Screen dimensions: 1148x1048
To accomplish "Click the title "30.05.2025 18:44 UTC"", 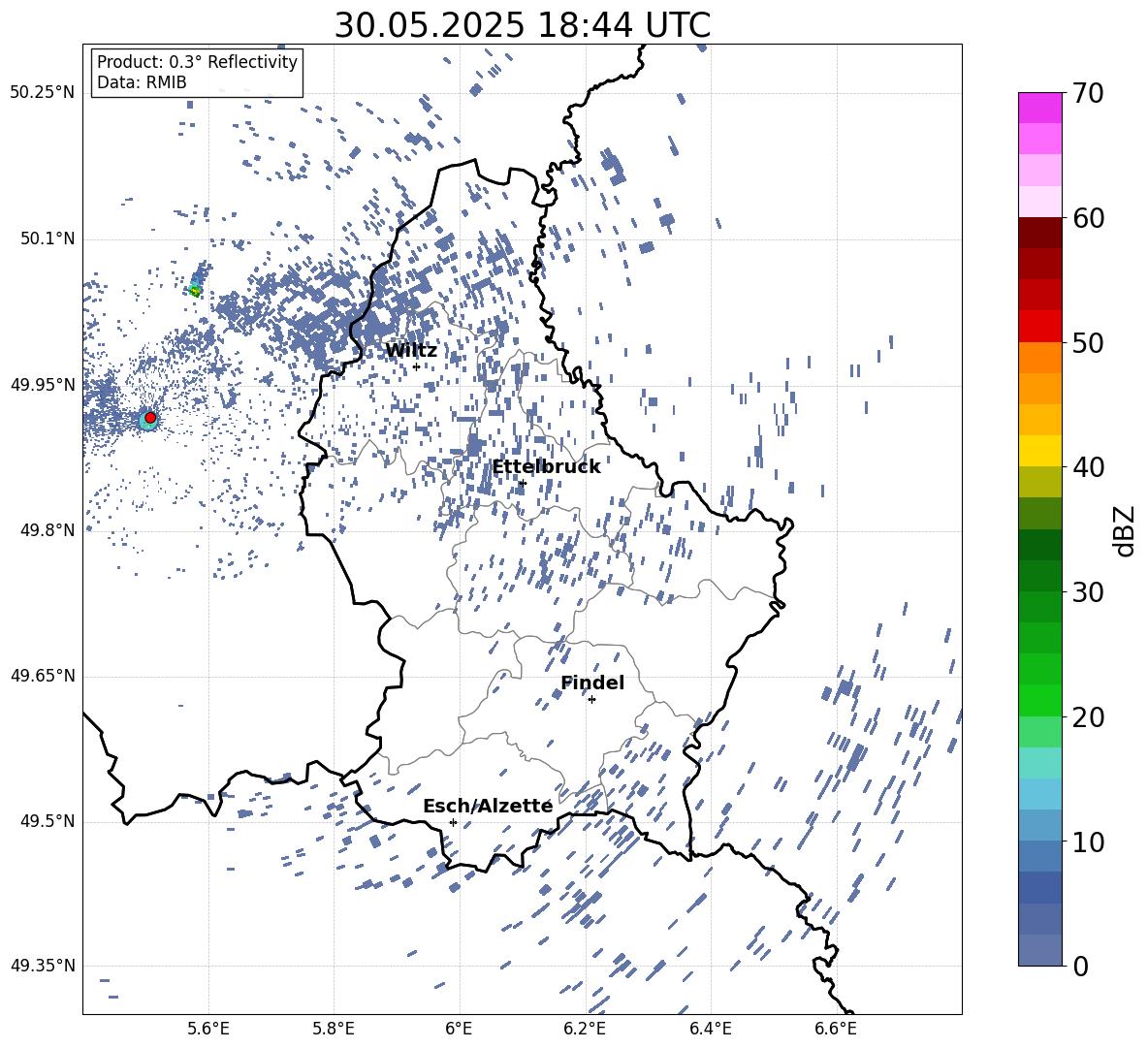I will click(522, 25).
